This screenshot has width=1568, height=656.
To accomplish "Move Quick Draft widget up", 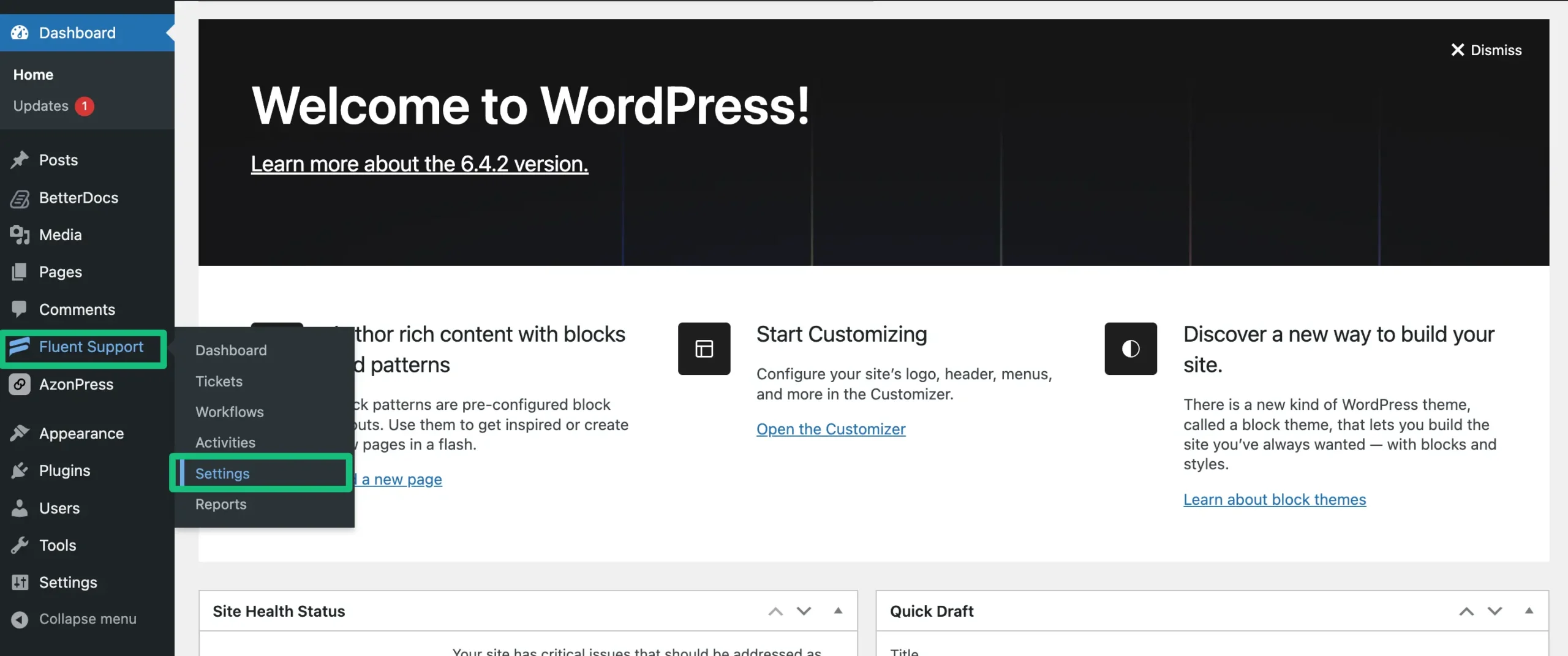I will click(x=1466, y=611).
